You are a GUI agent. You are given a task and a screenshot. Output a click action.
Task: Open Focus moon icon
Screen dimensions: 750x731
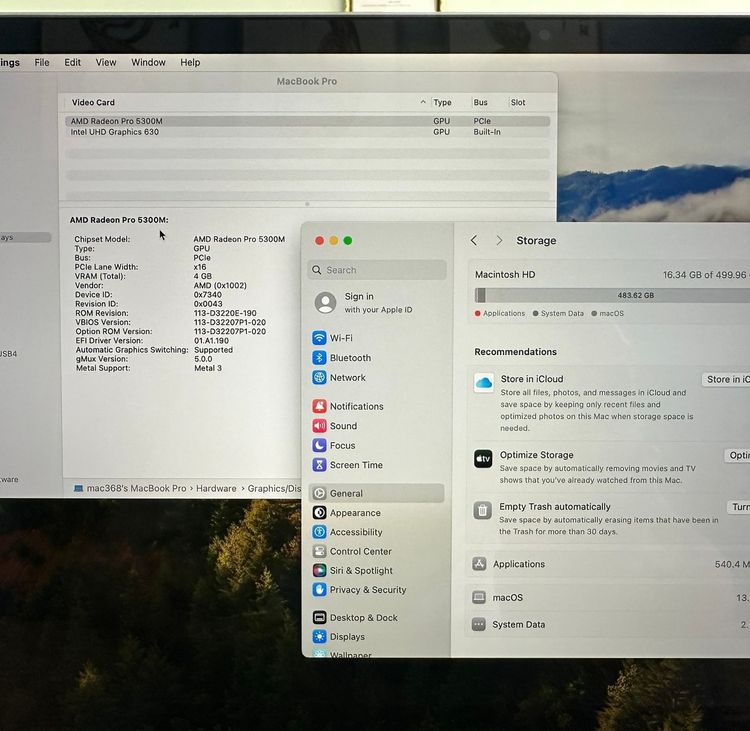319,445
